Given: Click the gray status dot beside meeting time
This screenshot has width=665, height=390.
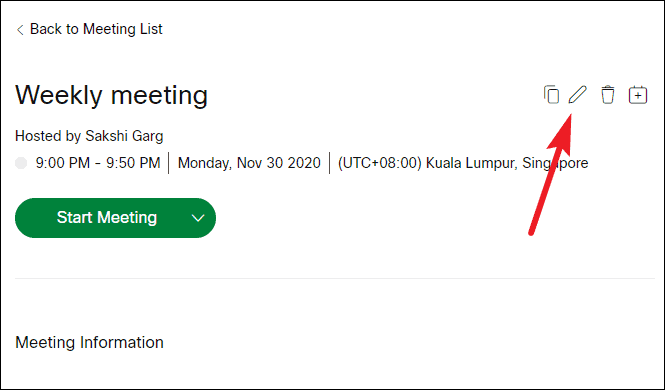Looking at the screenshot, I should pyautogui.click(x=21, y=163).
